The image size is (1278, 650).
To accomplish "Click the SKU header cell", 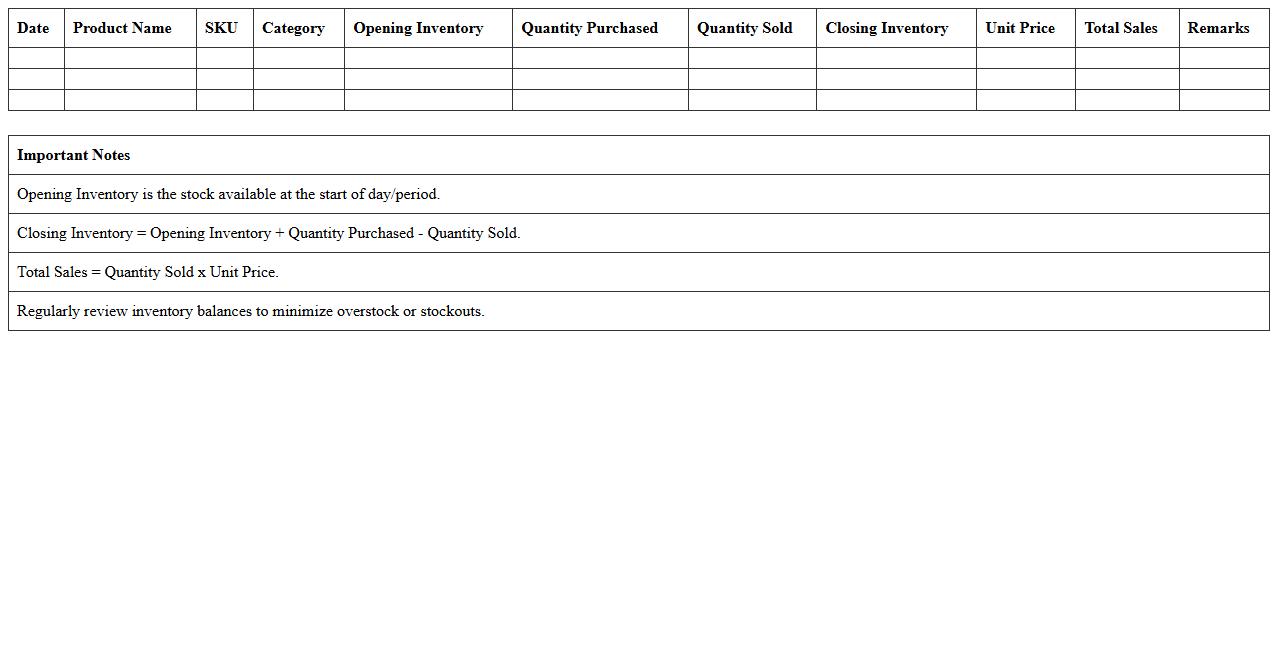I will (x=221, y=28).
